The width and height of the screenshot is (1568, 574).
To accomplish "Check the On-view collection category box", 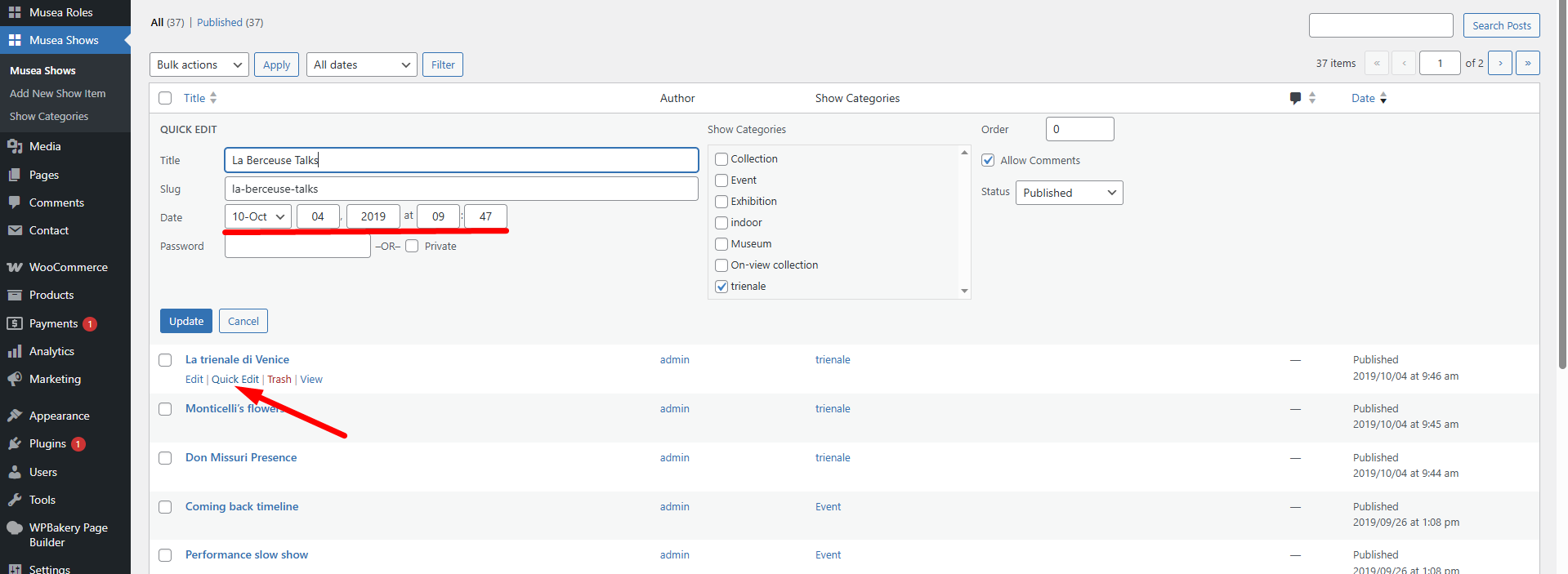I will click(721, 265).
